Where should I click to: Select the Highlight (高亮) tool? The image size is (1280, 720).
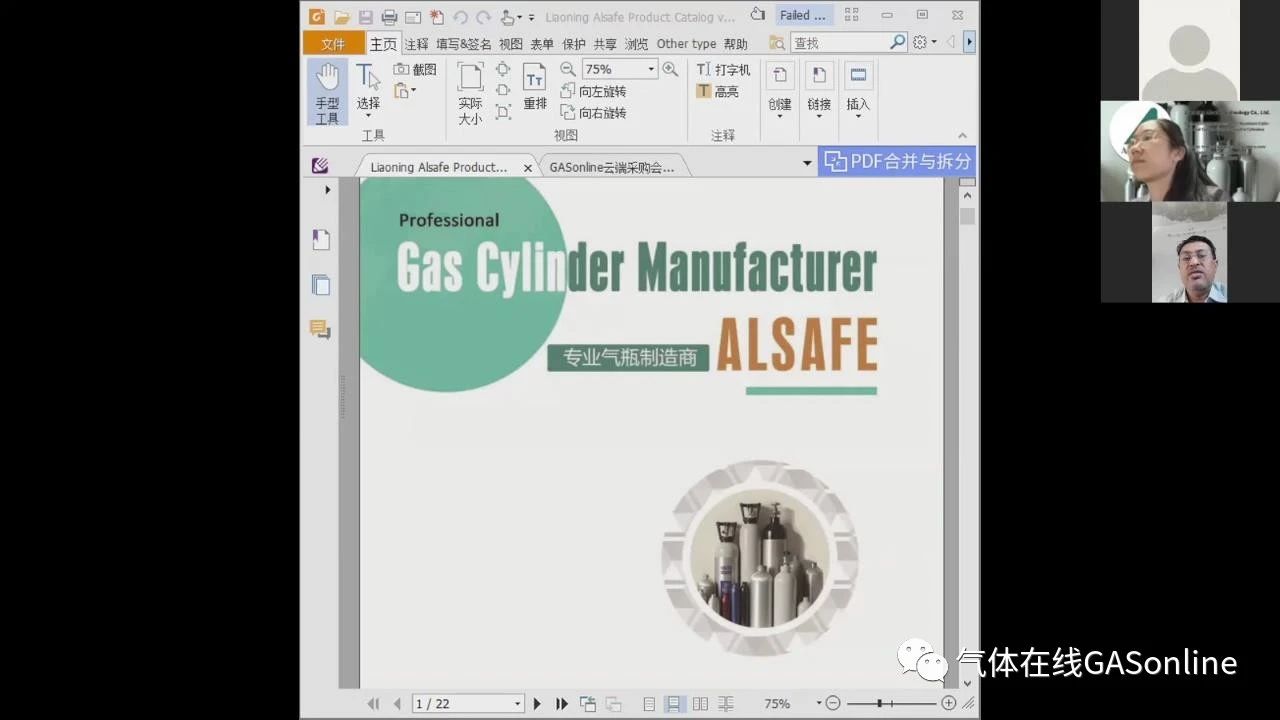coord(717,91)
